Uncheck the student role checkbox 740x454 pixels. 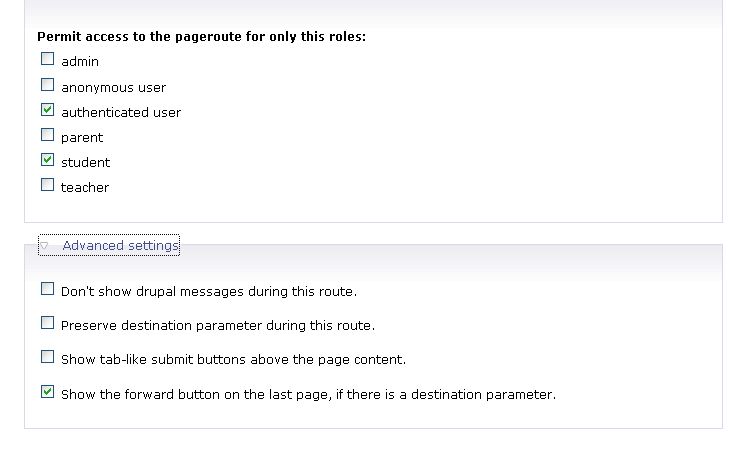point(47,160)
